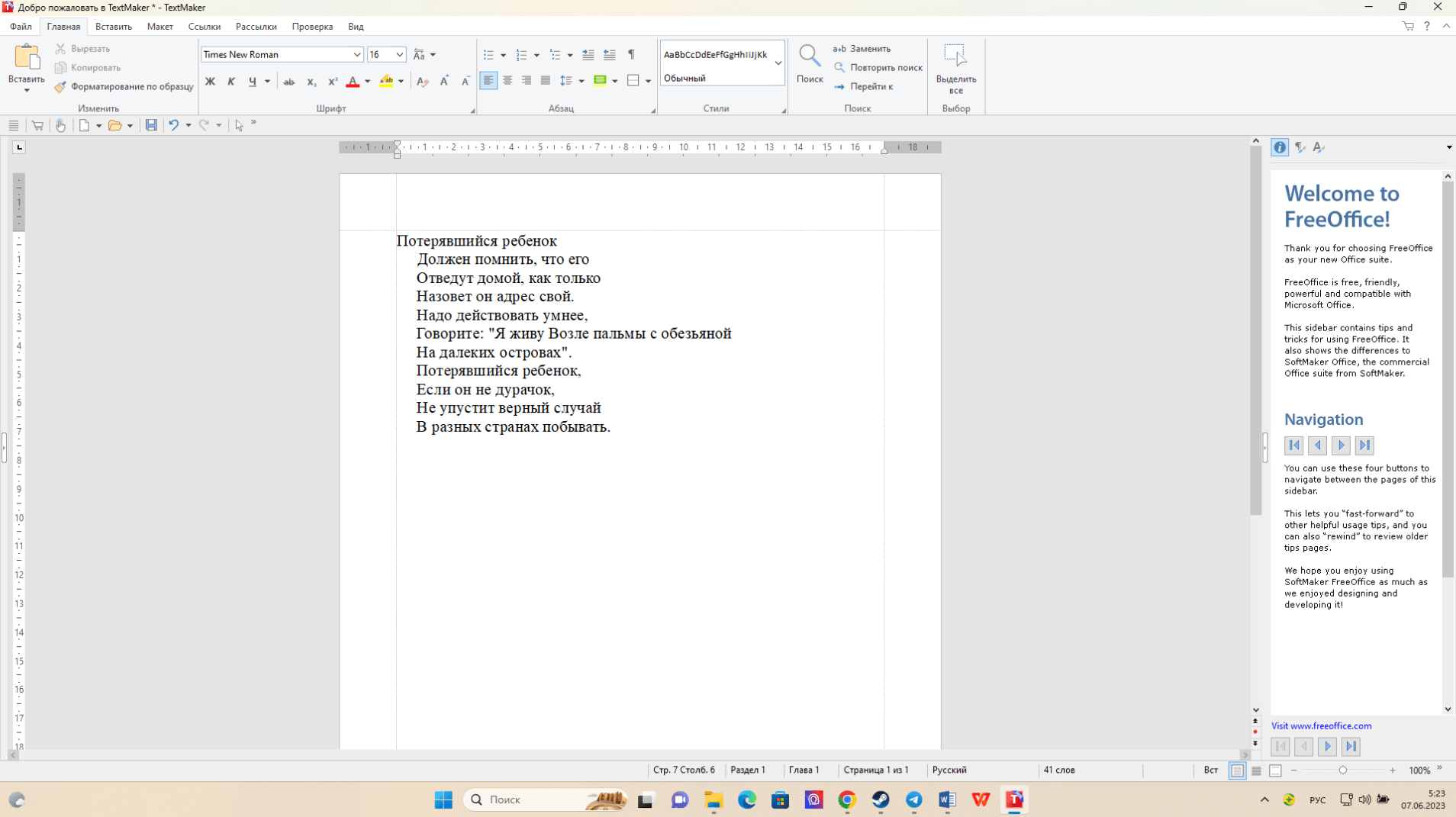Open the font size dropdown
The image size is (1456, 817).
tap(399, 55)
